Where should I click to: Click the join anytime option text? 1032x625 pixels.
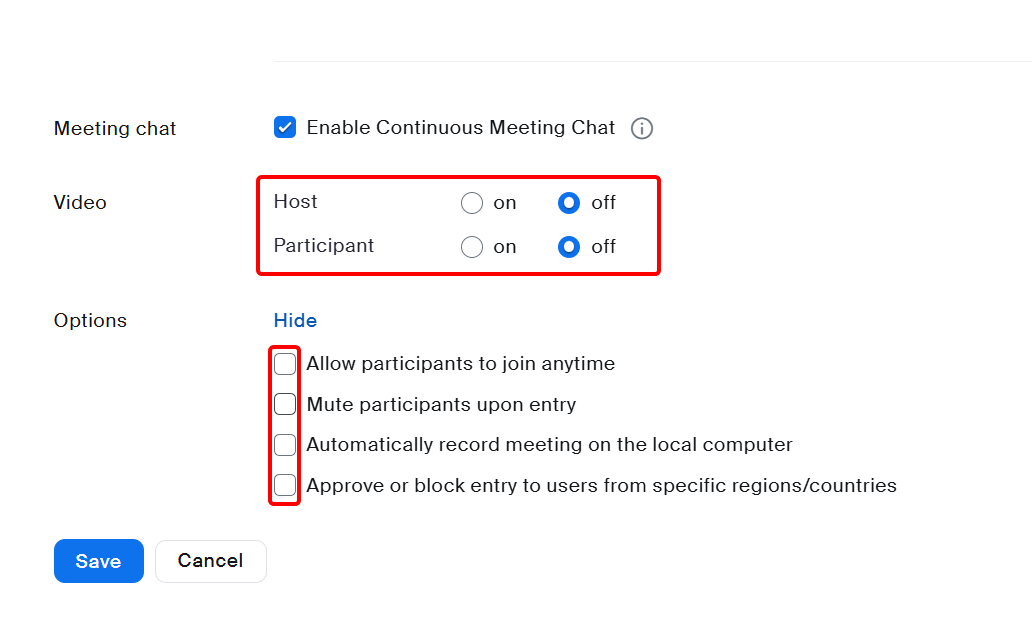tap(460, 363)
